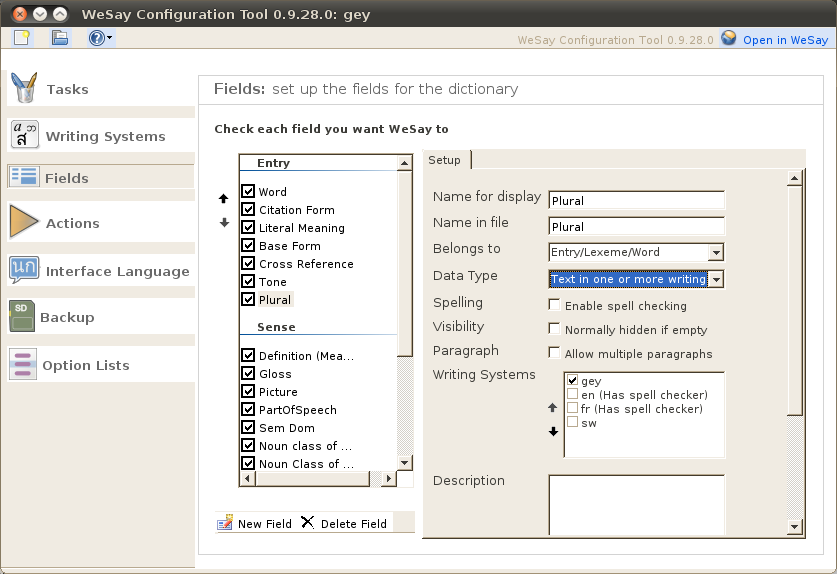The width and height of the screenshot is (837, 574).
Task: Click the New Field button label
Action: [265, 524]
